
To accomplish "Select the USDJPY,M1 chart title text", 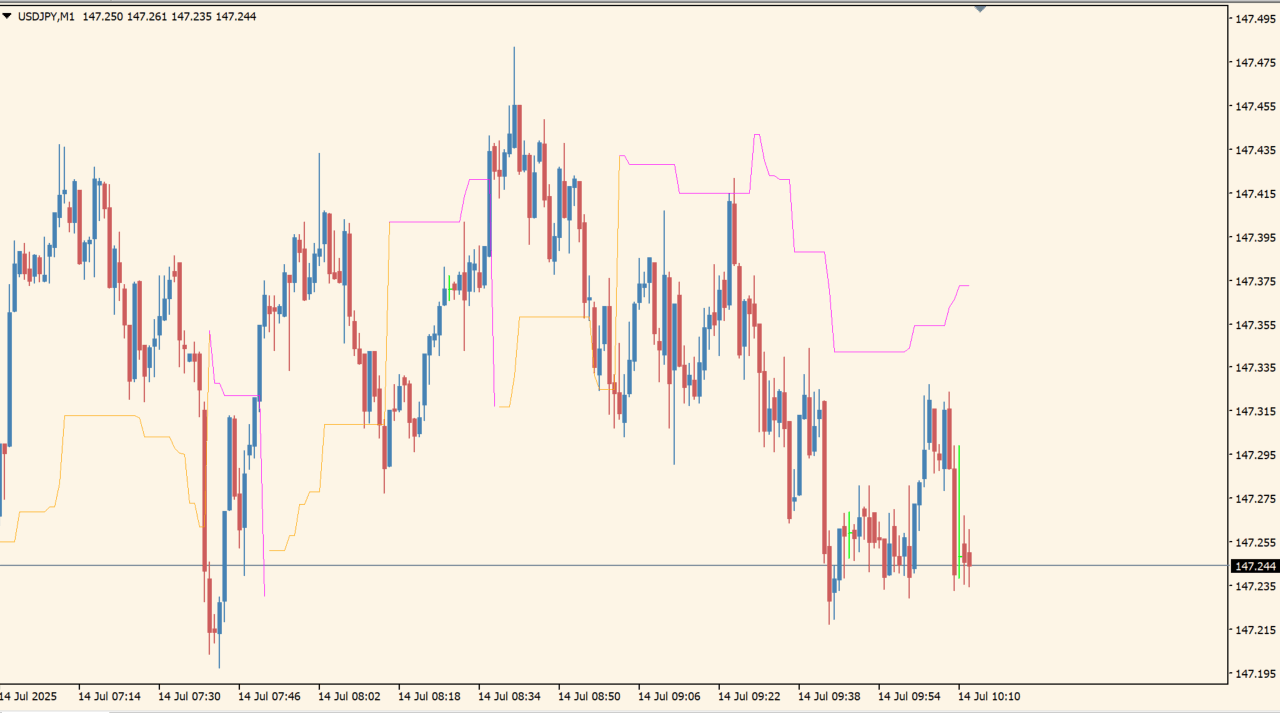I will [x=47, y=16].
